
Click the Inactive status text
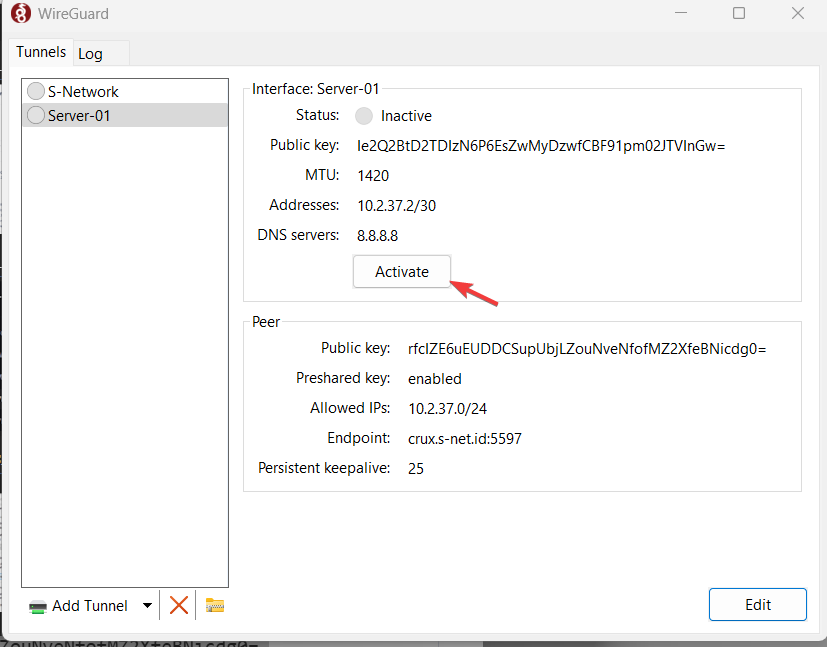click(406, 116)
